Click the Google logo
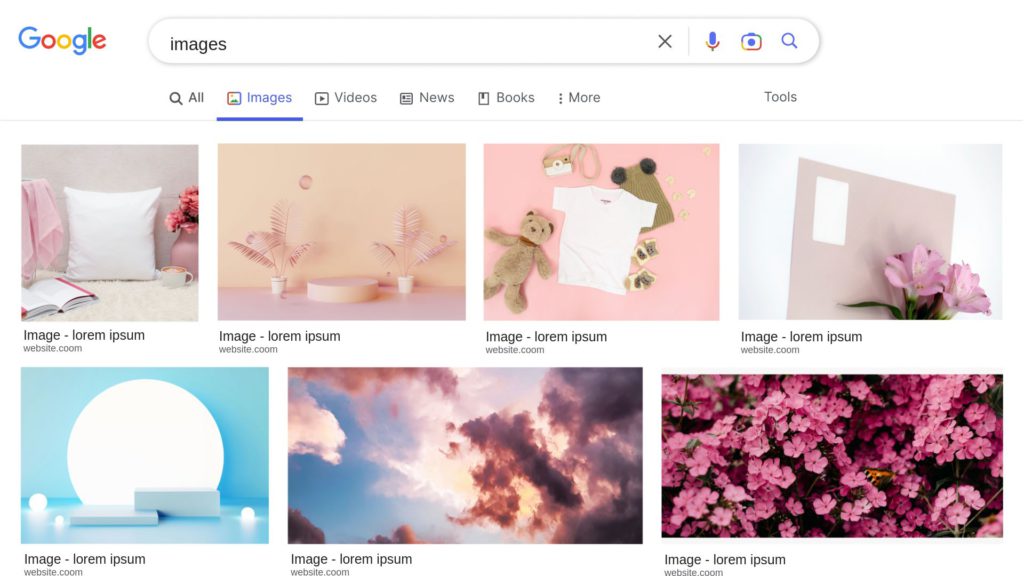Viewport: 1024px width, 576px height. [x=62, y=41]
